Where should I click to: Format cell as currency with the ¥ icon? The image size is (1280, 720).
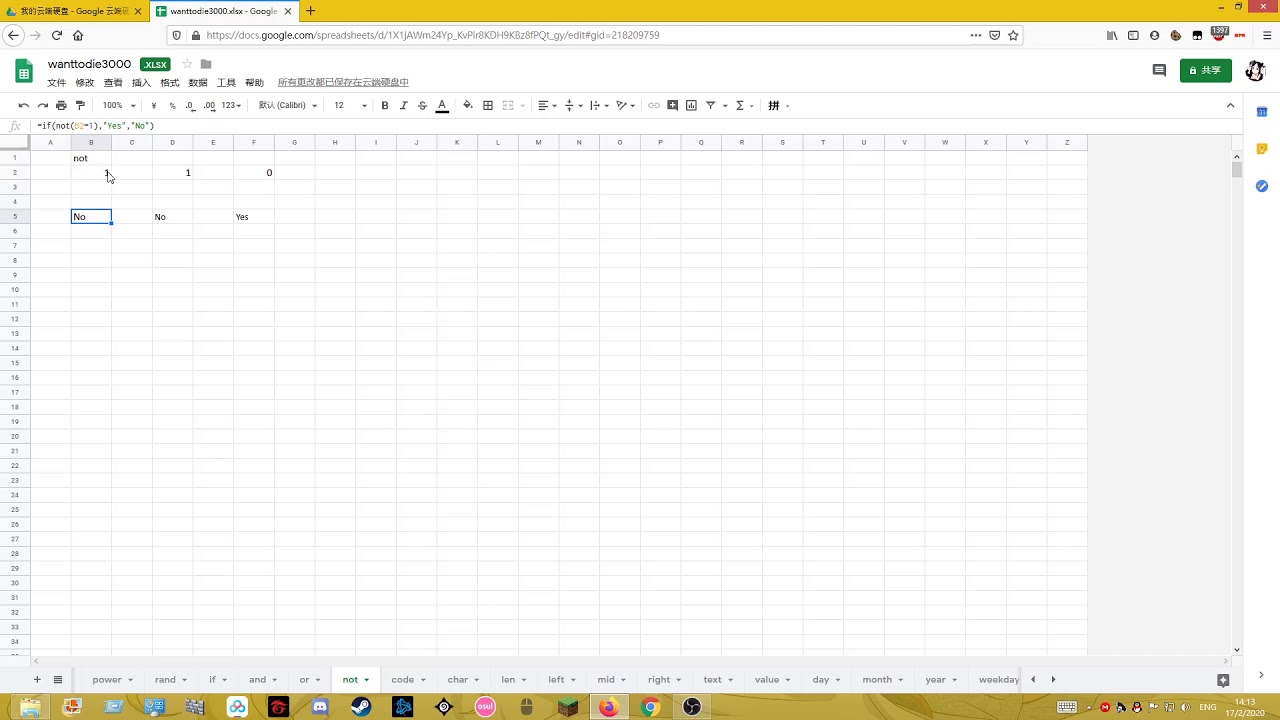[x=153, y=105]
